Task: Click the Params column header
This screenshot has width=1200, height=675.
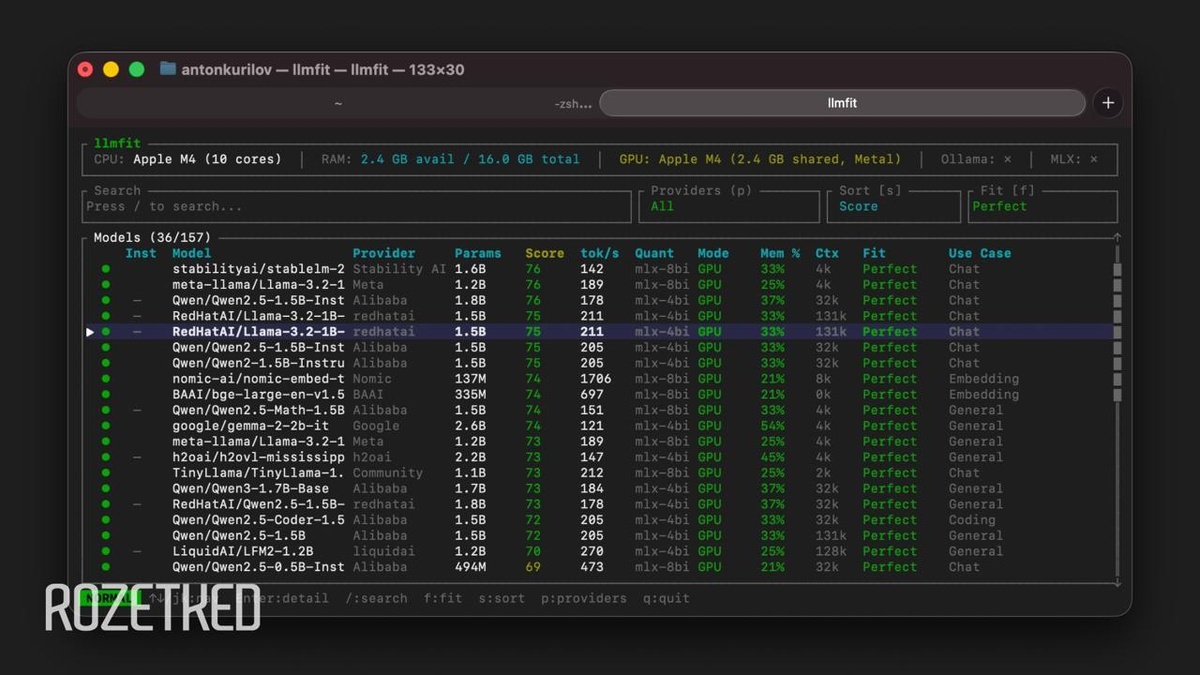Action: click(x=478, y=253)
